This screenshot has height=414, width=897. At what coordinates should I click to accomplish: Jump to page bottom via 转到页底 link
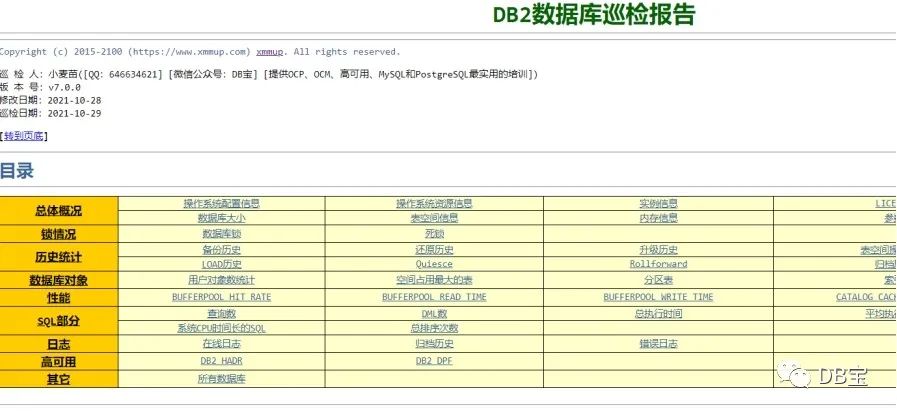point(23,136)
